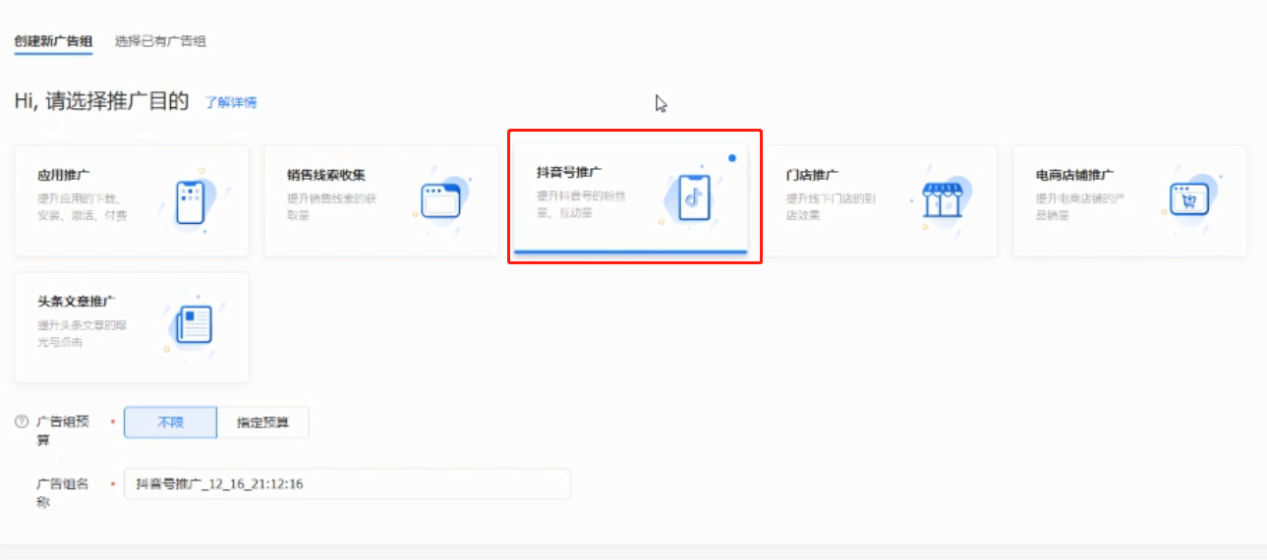Select the 销售线索收集 card title
The image size is (1267, 560).
pos(326,175)
